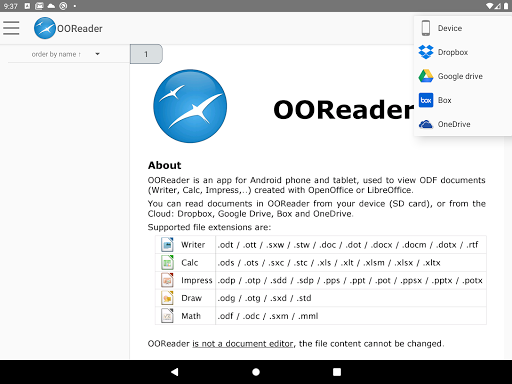Open the 'order by name' sort selector
Image resolution: width=512 pixels, height=384 pixels.
[x=65, y=54]
